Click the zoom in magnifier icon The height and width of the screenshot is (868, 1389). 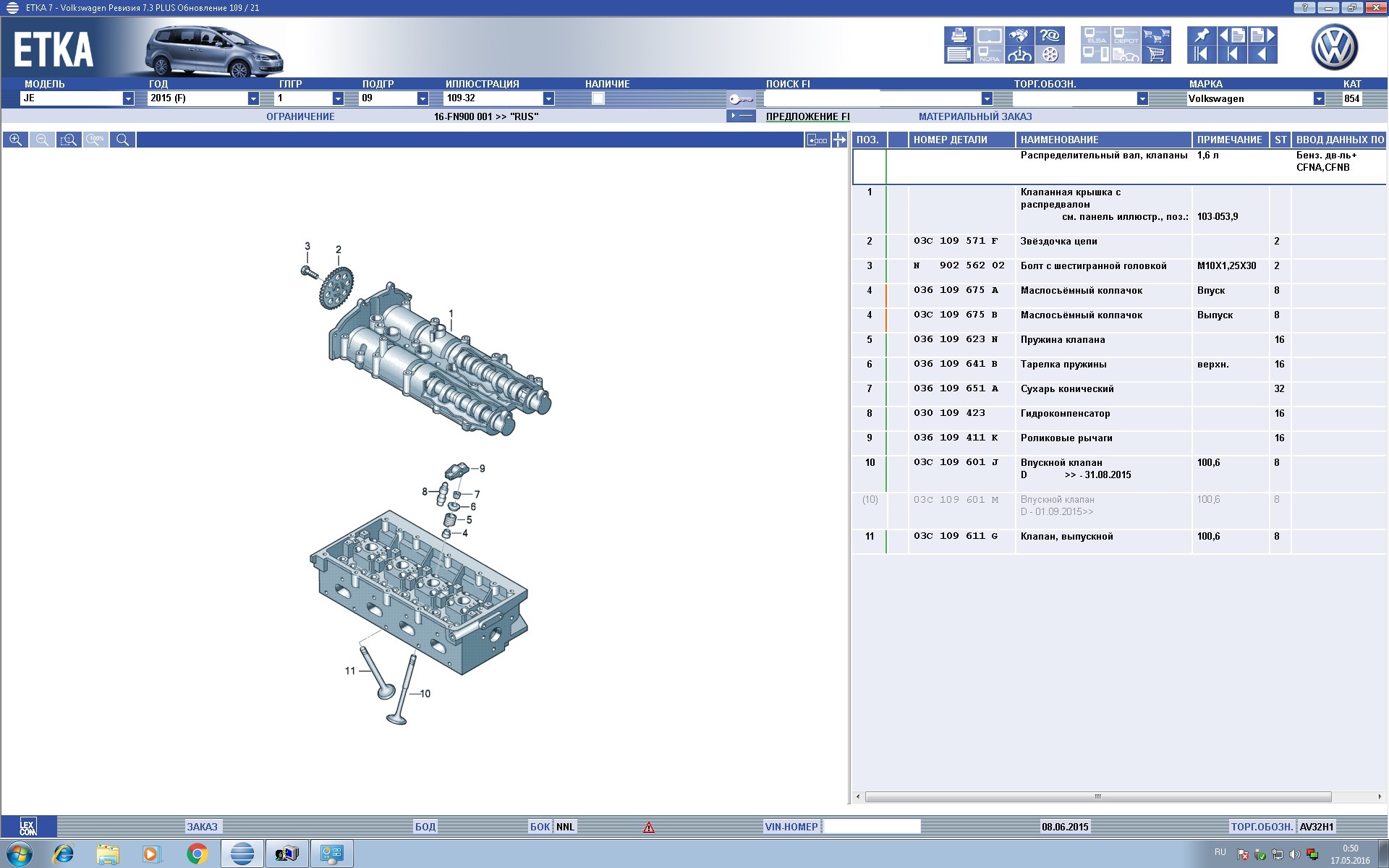[15, 140]
